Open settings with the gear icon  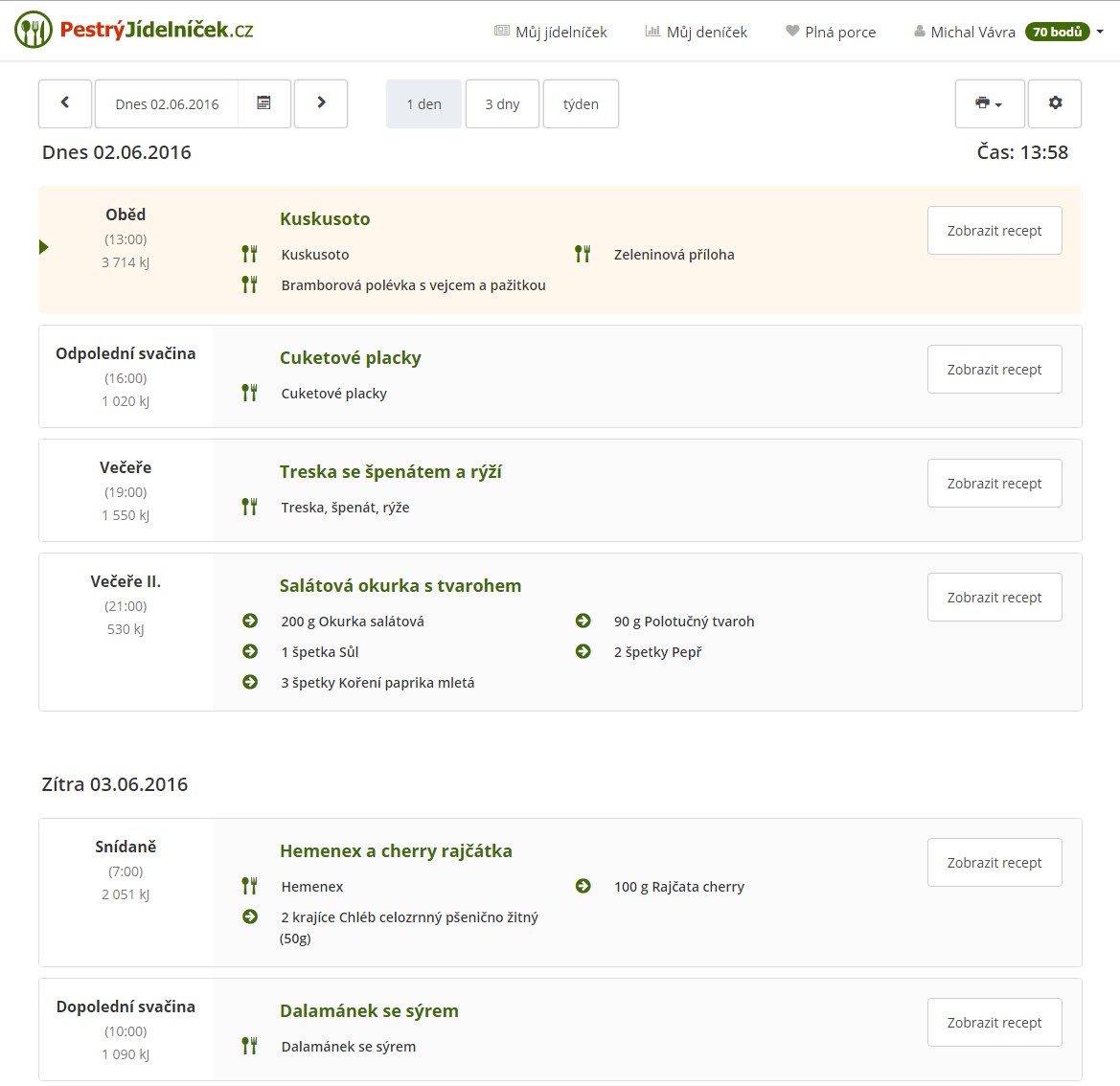(x=1055, y=103)
